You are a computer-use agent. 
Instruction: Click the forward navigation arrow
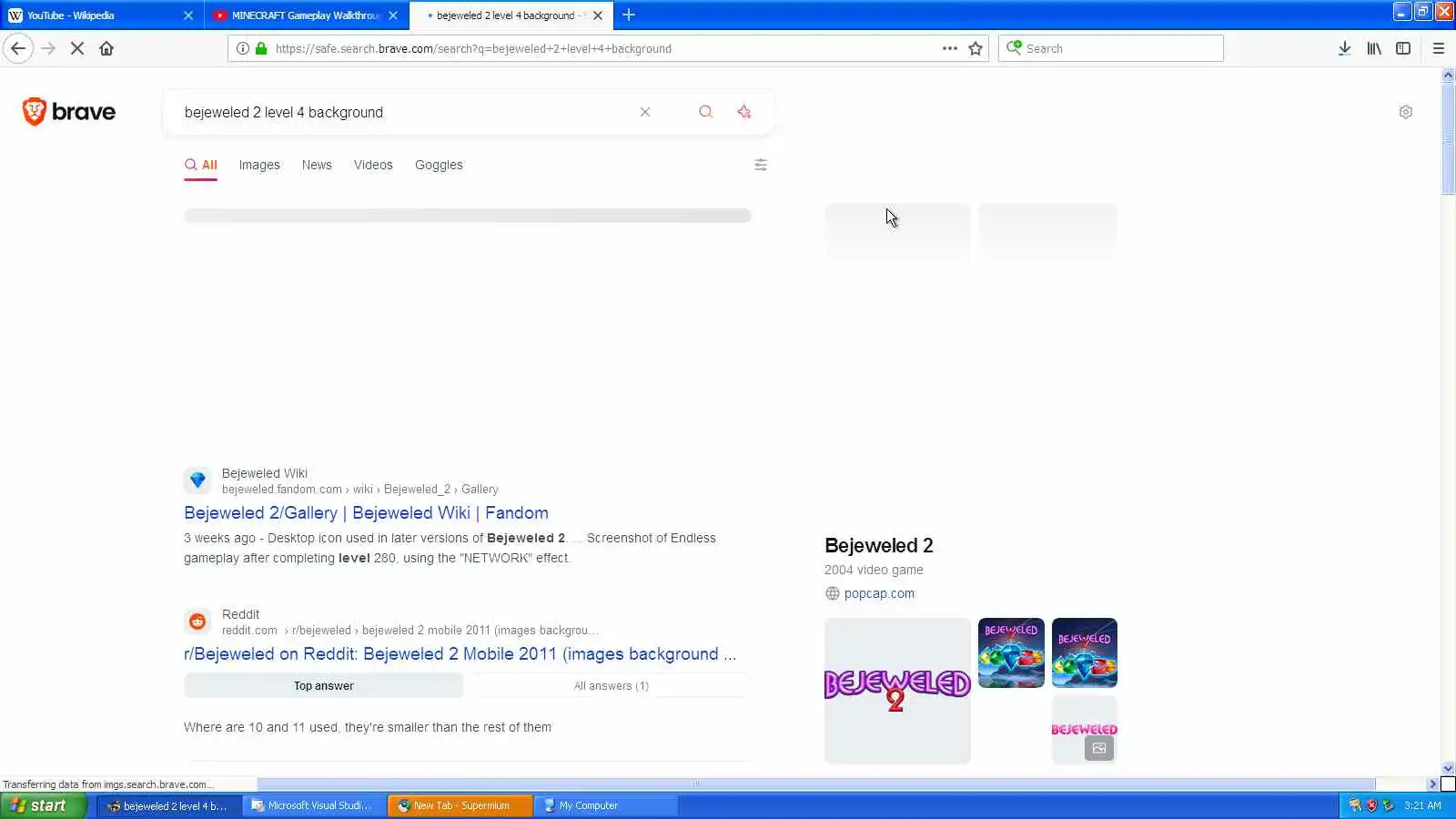pyautogui.click(x=48, y=48)
